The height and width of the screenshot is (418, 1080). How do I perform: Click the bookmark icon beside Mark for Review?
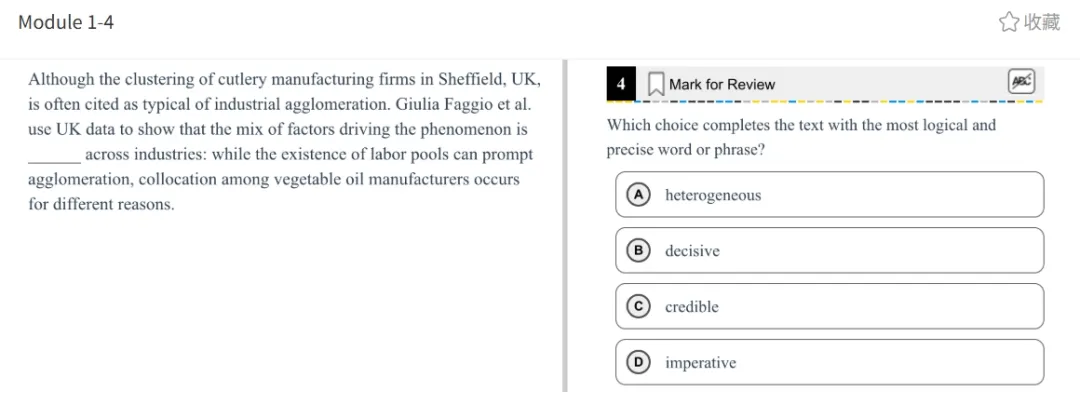[656, 84]
